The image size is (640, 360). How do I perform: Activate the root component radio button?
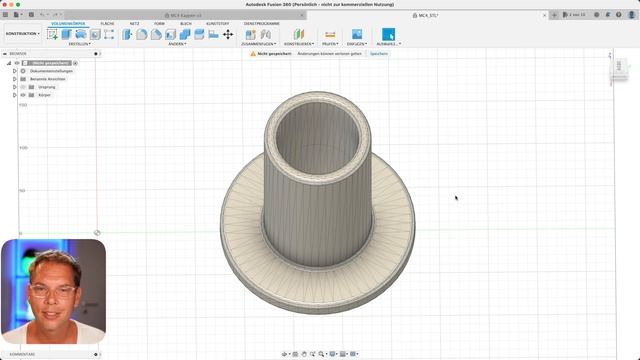point(76,63)
